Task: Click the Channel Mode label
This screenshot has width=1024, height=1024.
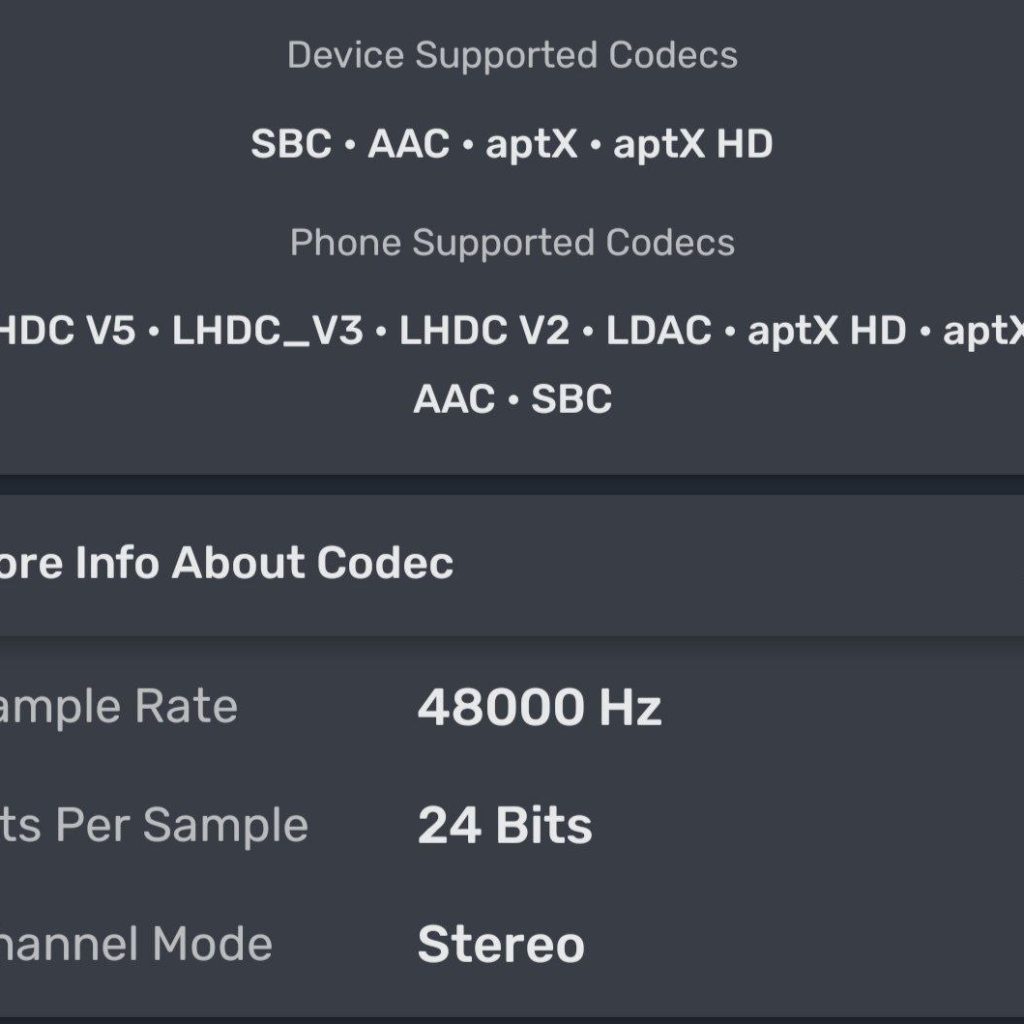Action: 136,945
